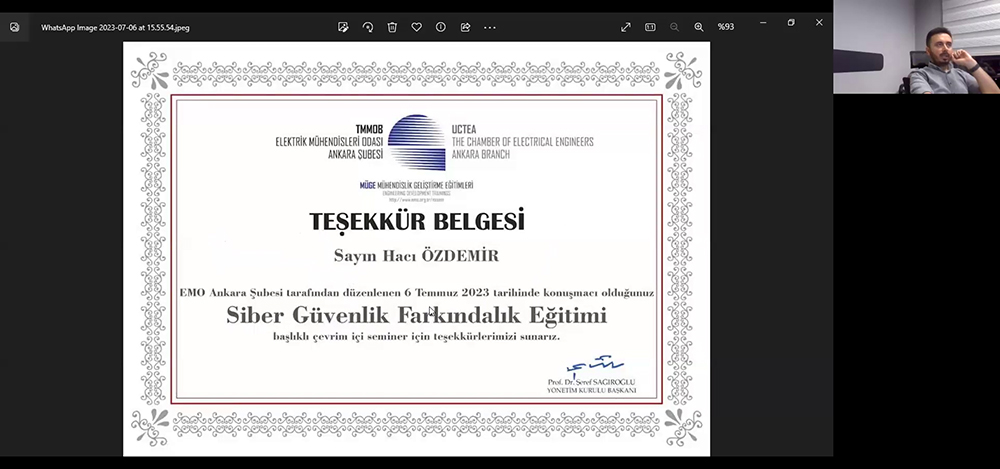
Task: Click the %93 zoom percentage value
Action: pyautogui.click(x=726, y=27)
